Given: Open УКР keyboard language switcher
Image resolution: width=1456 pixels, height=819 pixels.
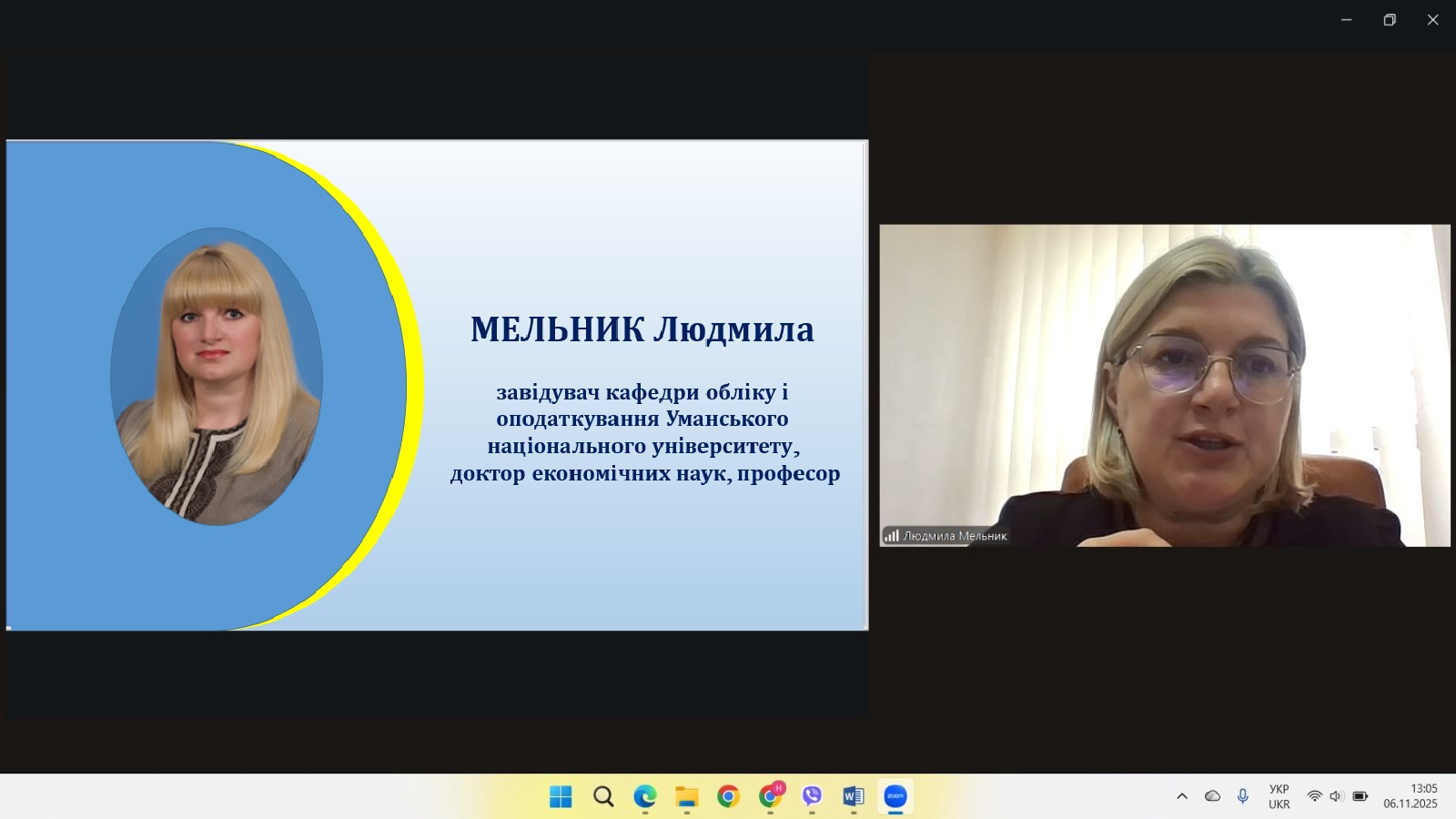Looking at the screenshot, I should (x=1279, y=797).
